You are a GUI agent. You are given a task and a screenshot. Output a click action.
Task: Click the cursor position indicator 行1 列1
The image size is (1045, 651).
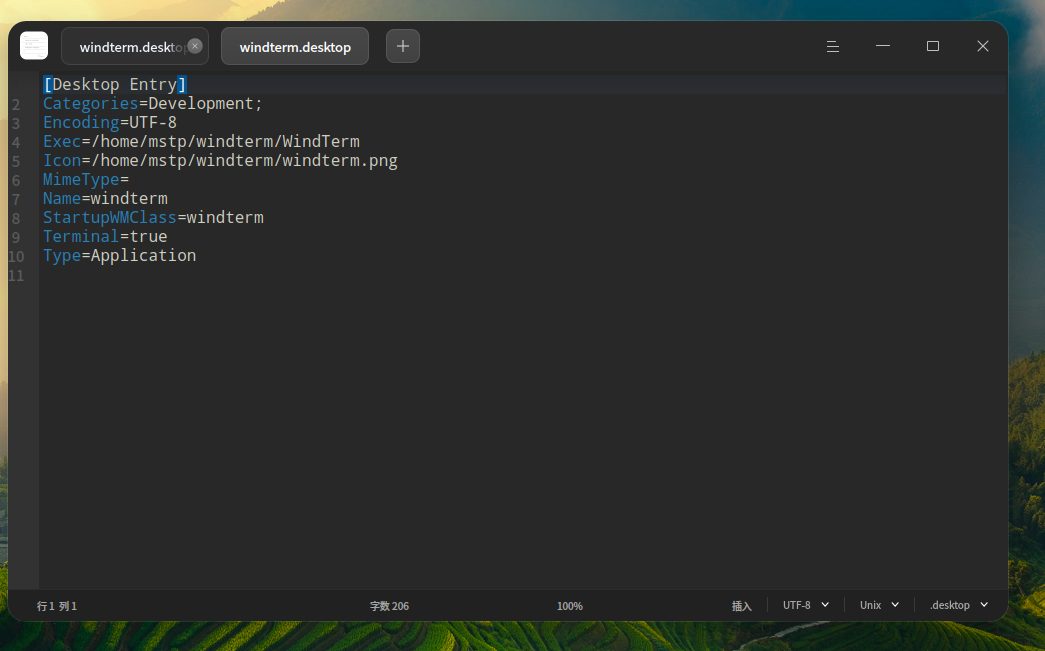point(57,606)
